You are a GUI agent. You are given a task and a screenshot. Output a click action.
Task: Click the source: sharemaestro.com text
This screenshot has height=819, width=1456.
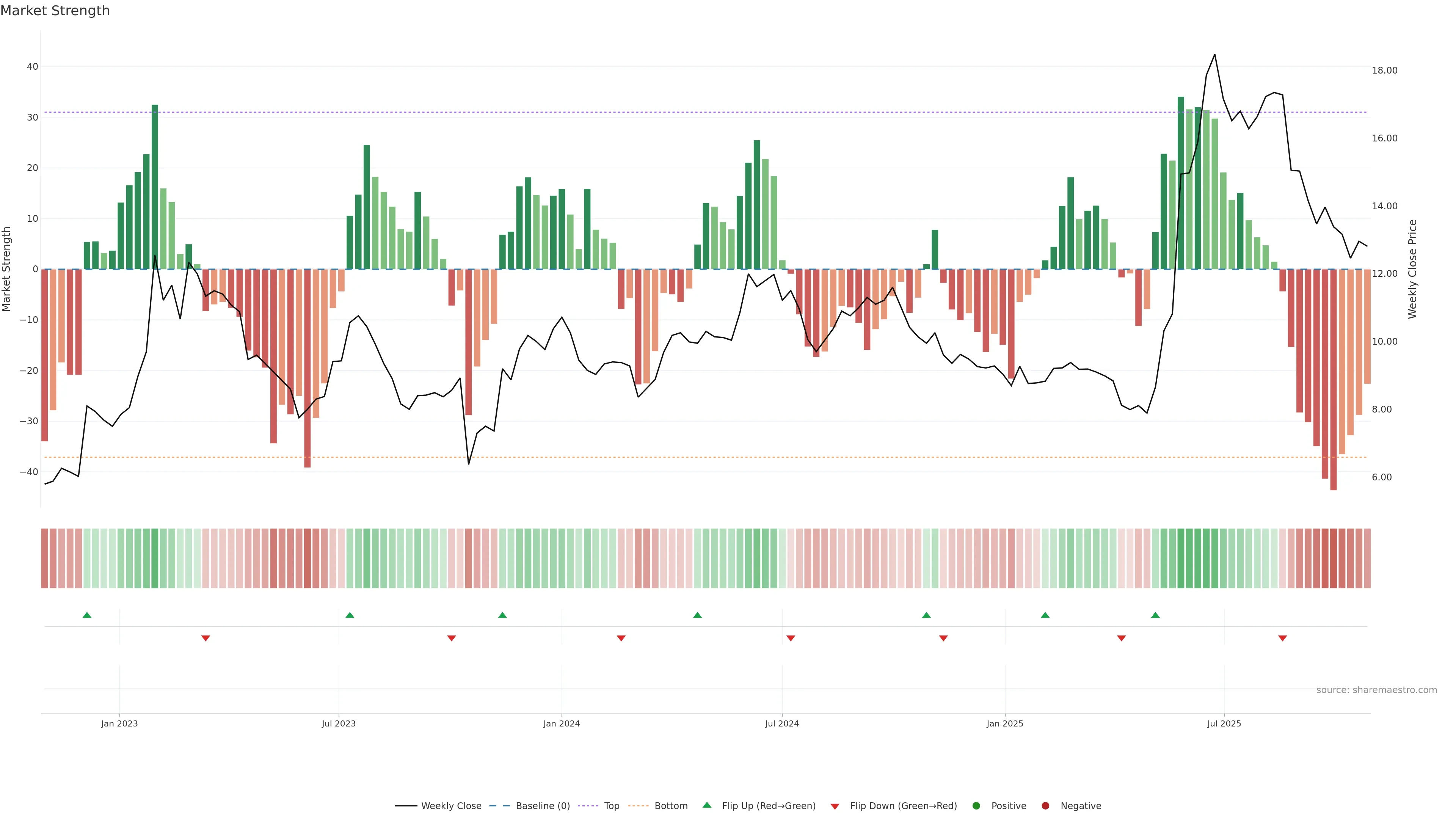(x=1376, y=690)
